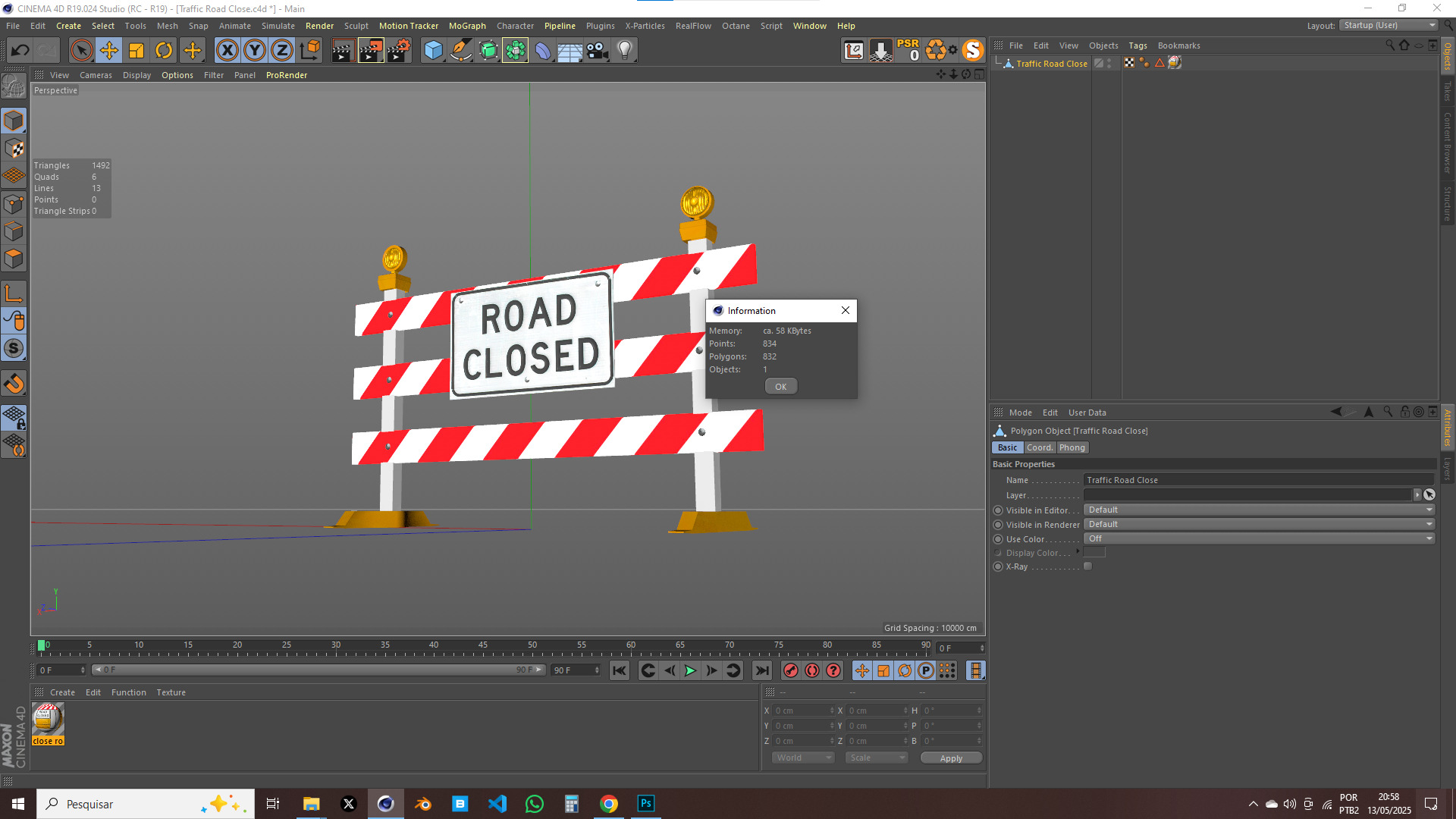Open Visible in Editor dropdown
This screenshot has height=819, width=1456.
(x=1260, y=510)
